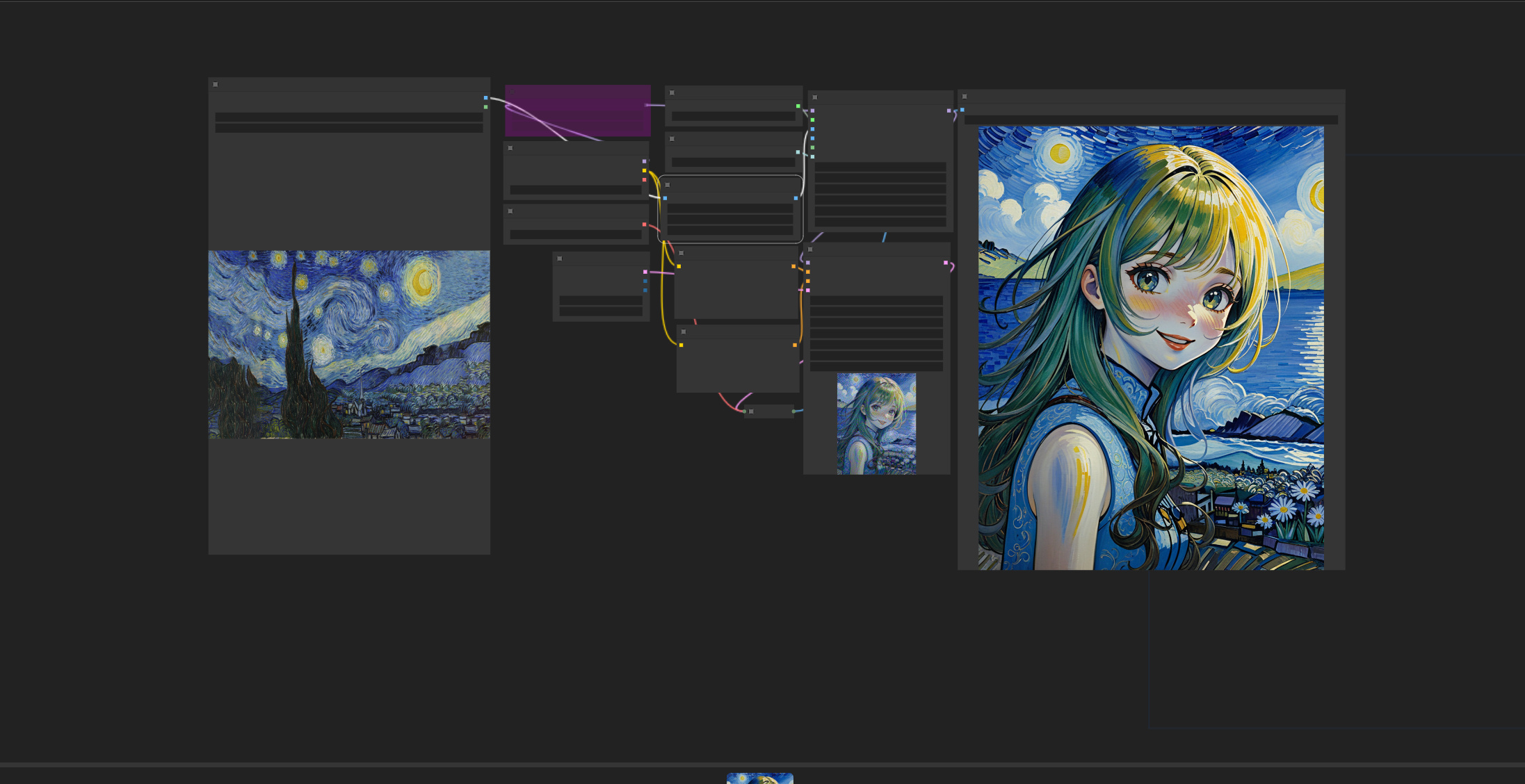Click the green output dot on the top-middle node
The image size is (1525, 784).
pyautogui.click(x=798, y=106)
